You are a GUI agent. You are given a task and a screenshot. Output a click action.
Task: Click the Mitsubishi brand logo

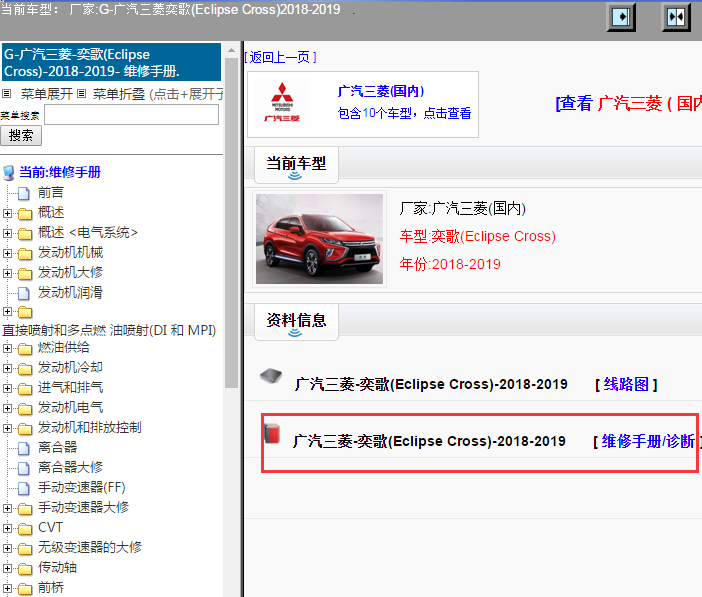coord(282,103)
